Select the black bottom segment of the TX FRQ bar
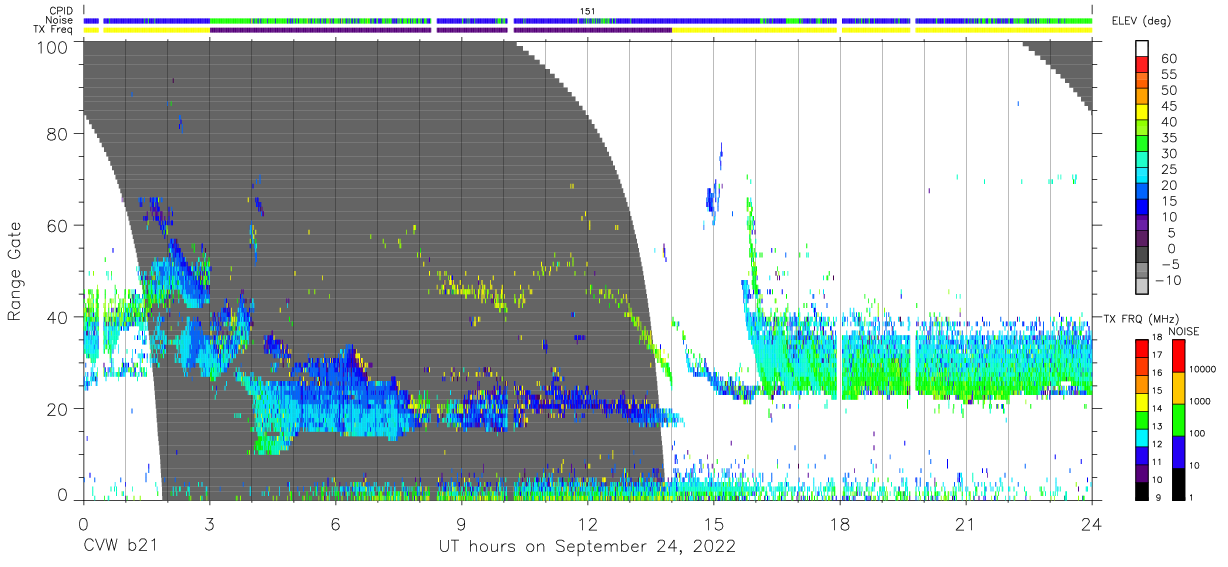The width and height of the screenshot is (1228, 567). (1142, 489)
